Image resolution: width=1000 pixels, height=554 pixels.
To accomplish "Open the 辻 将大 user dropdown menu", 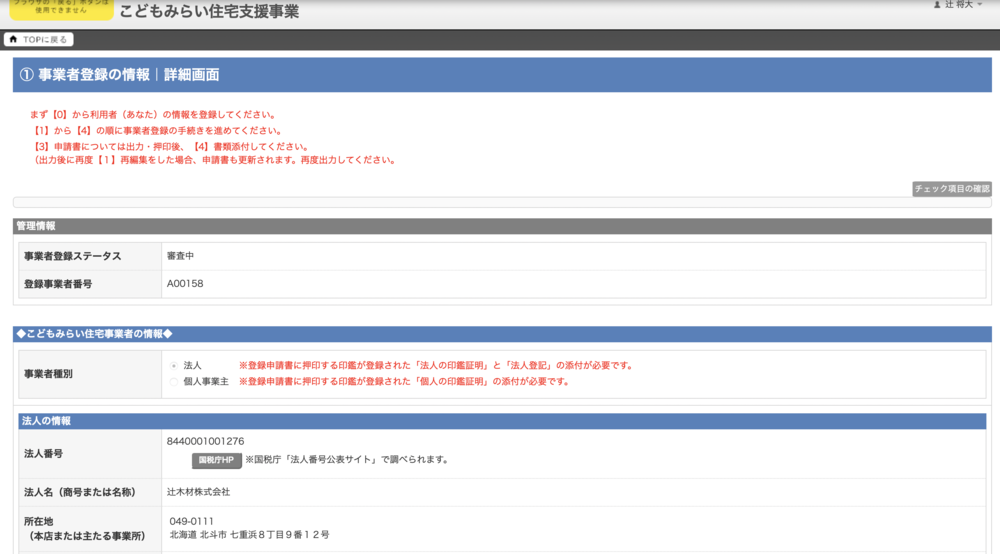I will tap(958, 4).
